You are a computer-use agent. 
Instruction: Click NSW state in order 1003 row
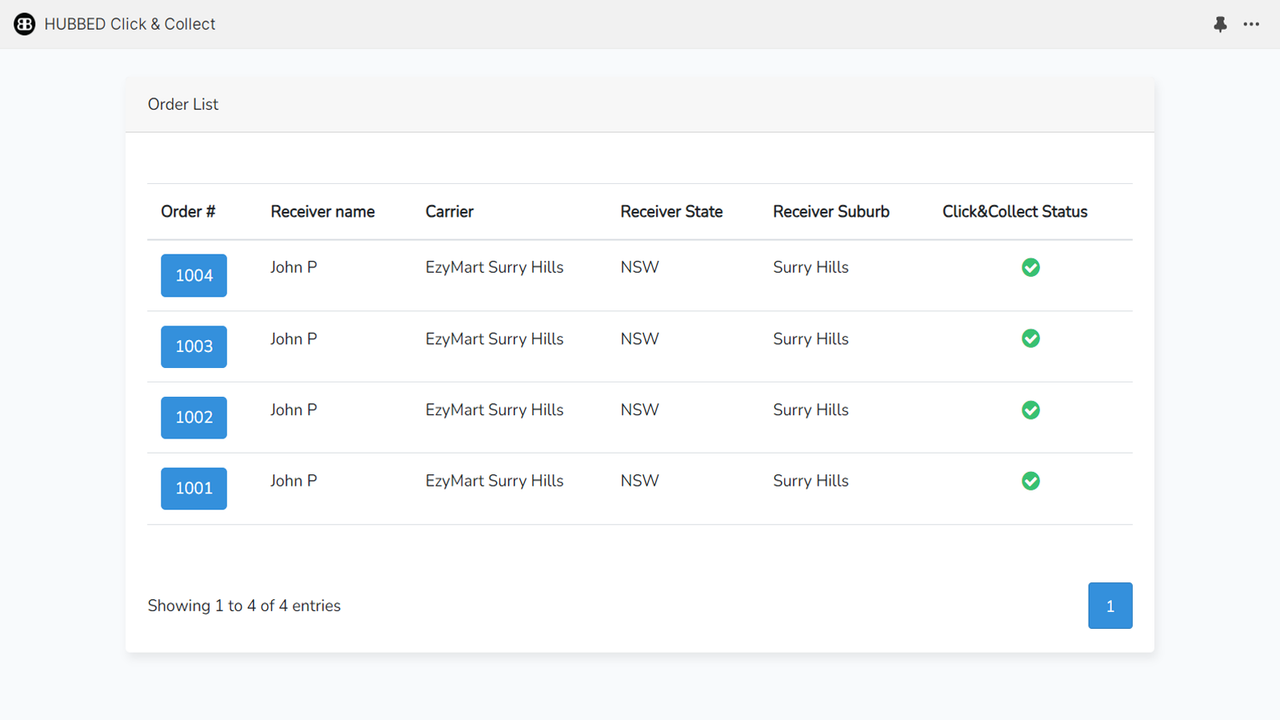pyautogui.click(x=640, y=339)
